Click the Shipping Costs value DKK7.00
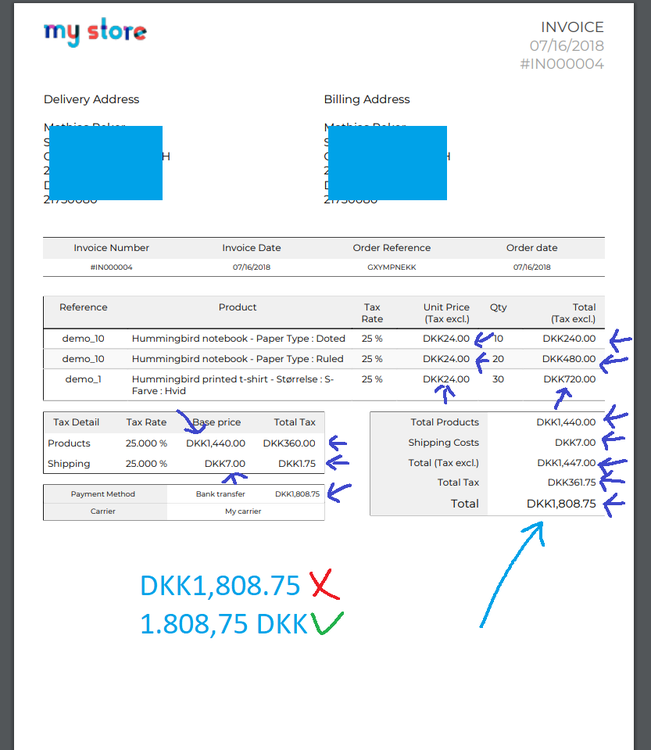The image size is (651, 750). coord(575,443)
